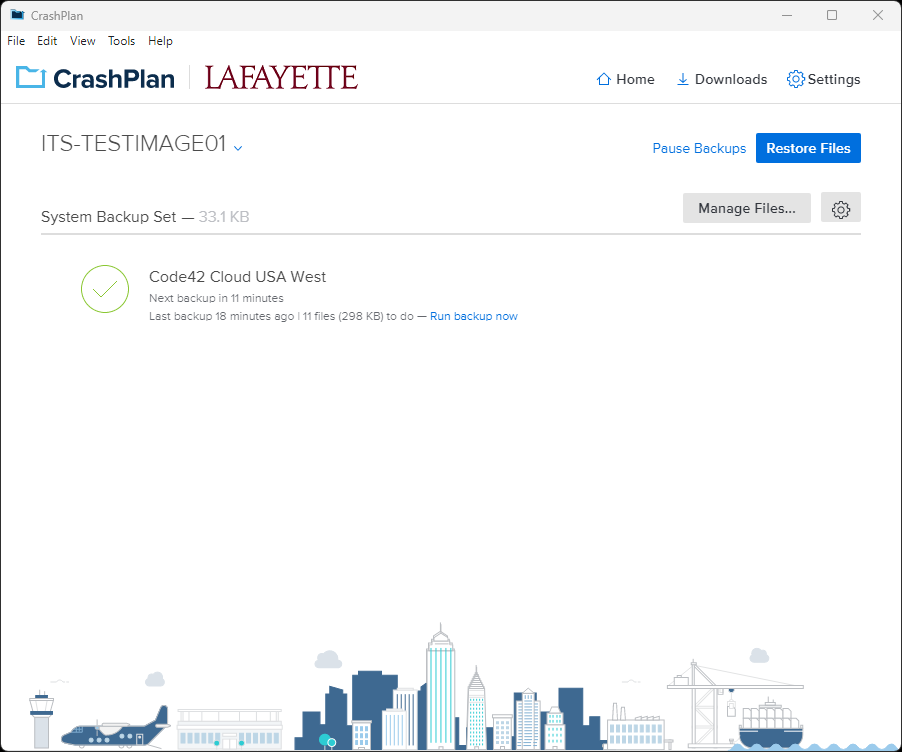Click the CrashPlan folder logo

click(x=30, y=78)
